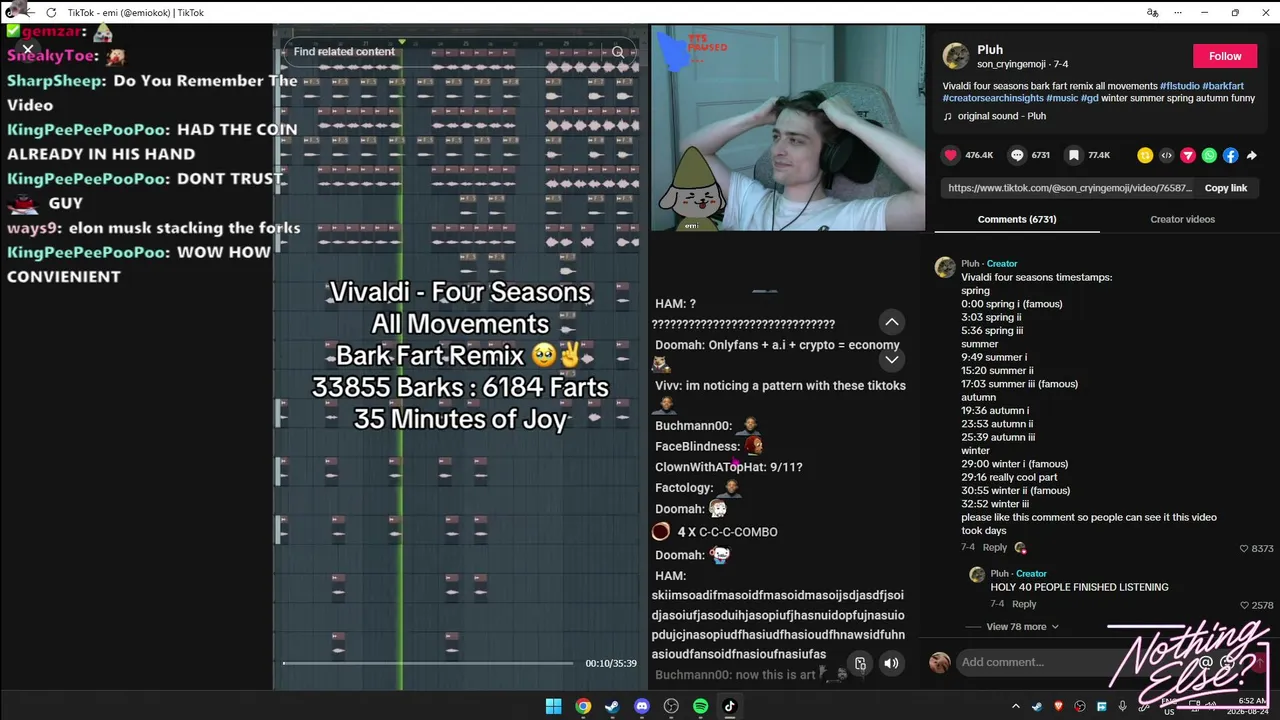Open Steam from the taskbar
The image size is (1280, 720).
point(612,706)
